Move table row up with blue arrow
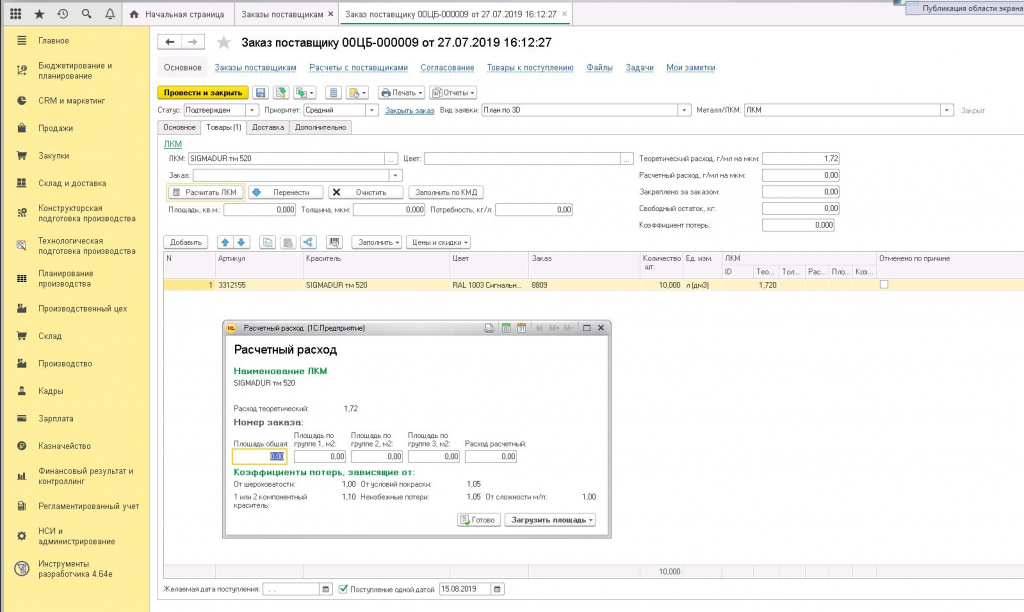Screen dimensions: 1024x612 [x=225, y=242]
